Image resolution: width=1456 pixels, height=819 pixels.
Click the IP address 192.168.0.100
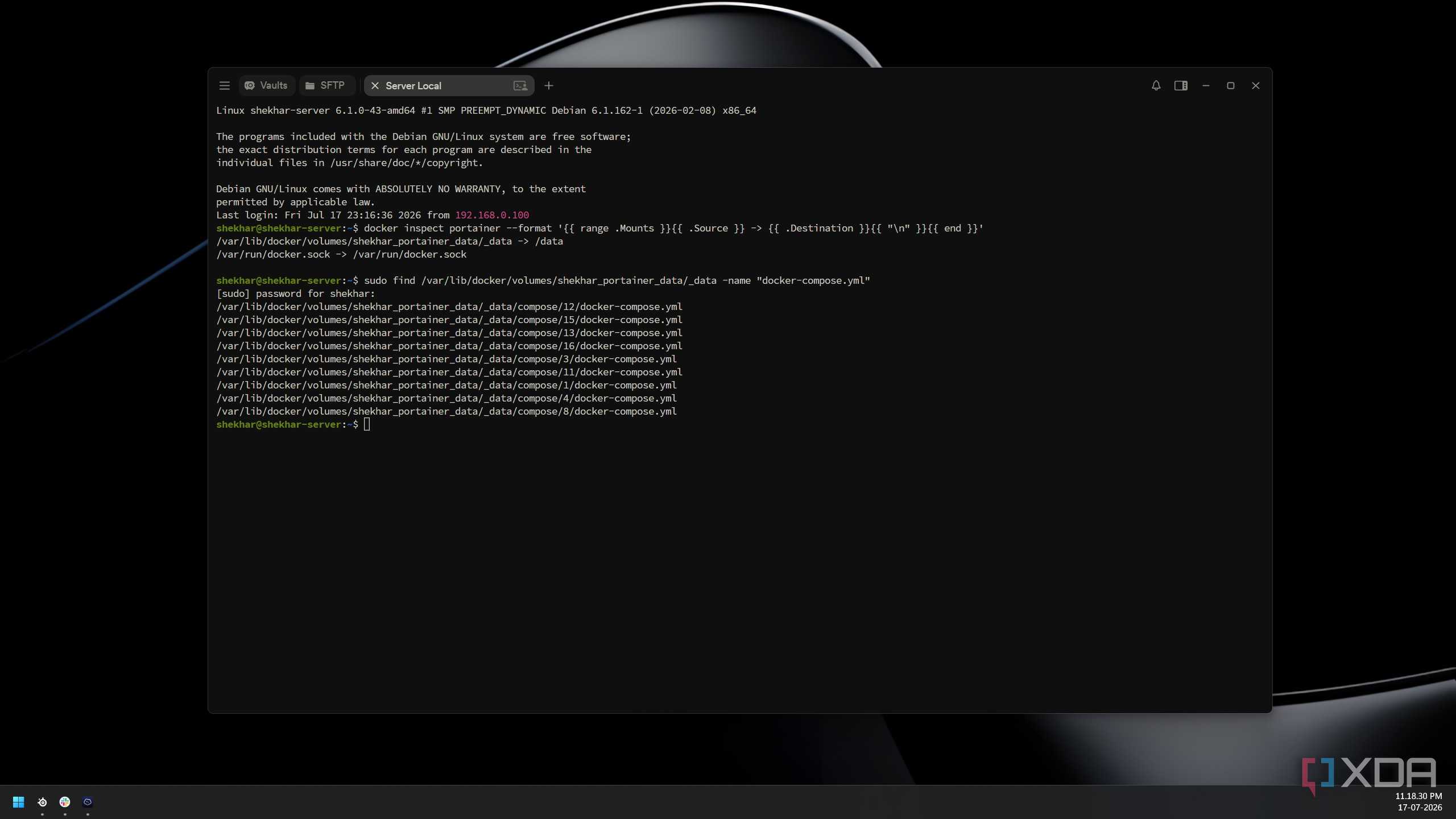click(492, 215)
